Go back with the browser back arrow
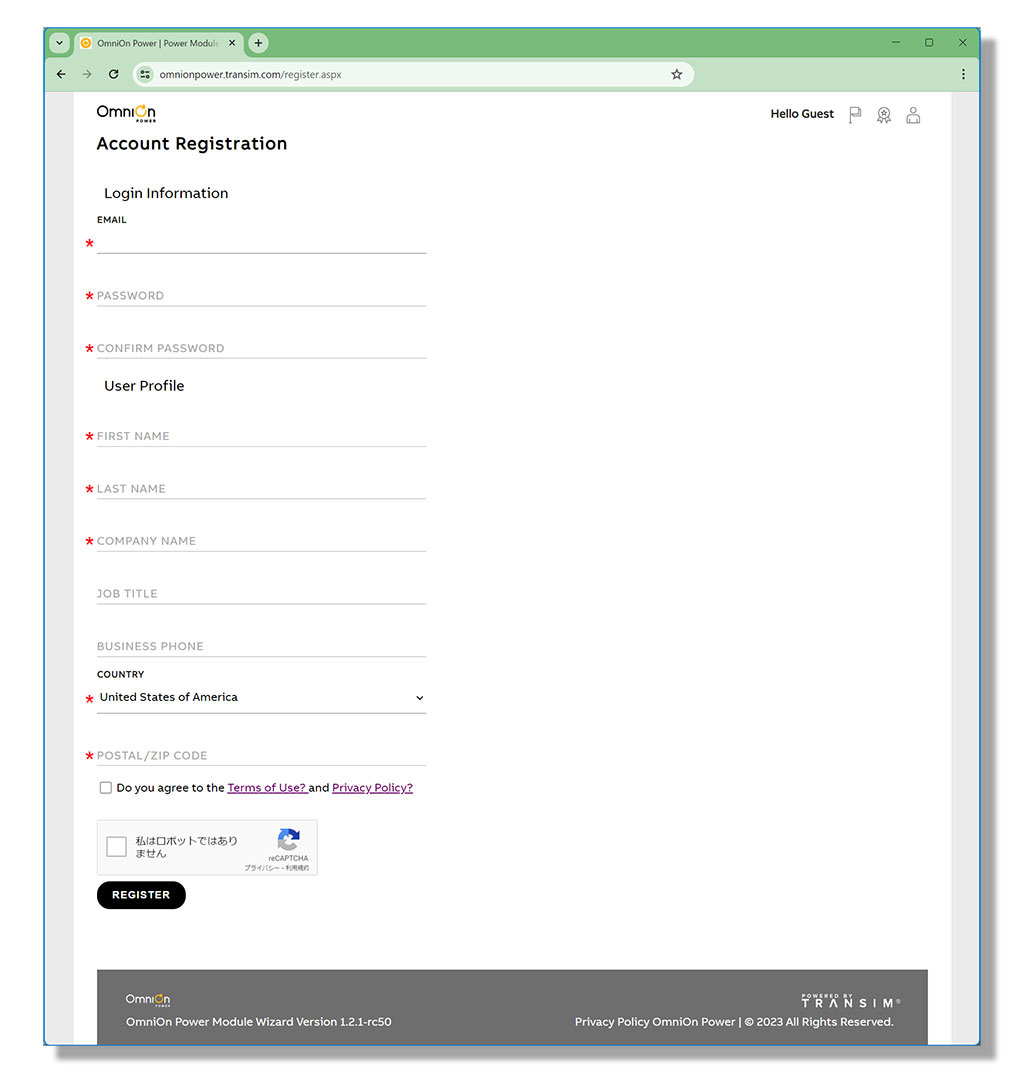 [61, 74]
